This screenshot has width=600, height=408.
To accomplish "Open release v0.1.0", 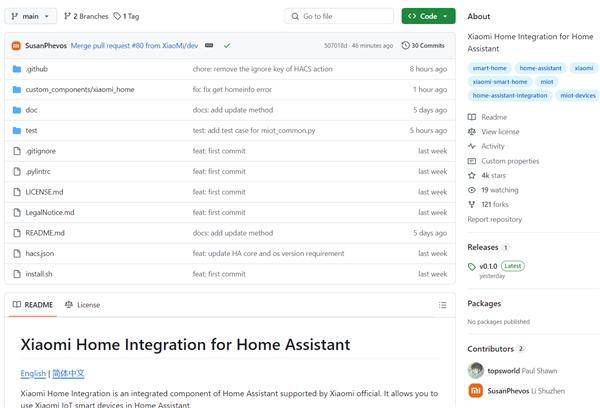I will [488, 266].
